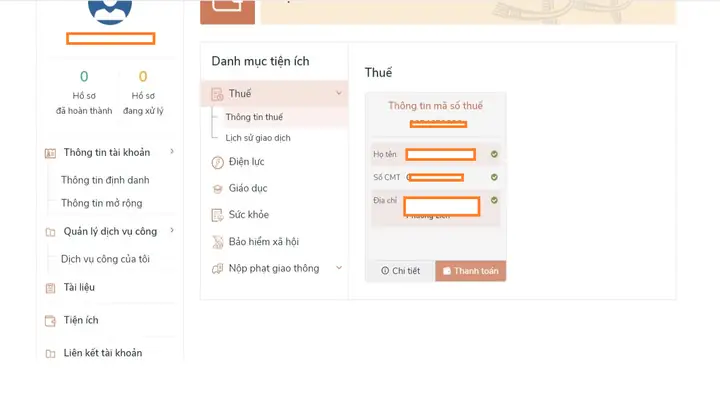Screen dimensions: 720x419
Task: Click the Thanh toán payment button
Action: 471,271
